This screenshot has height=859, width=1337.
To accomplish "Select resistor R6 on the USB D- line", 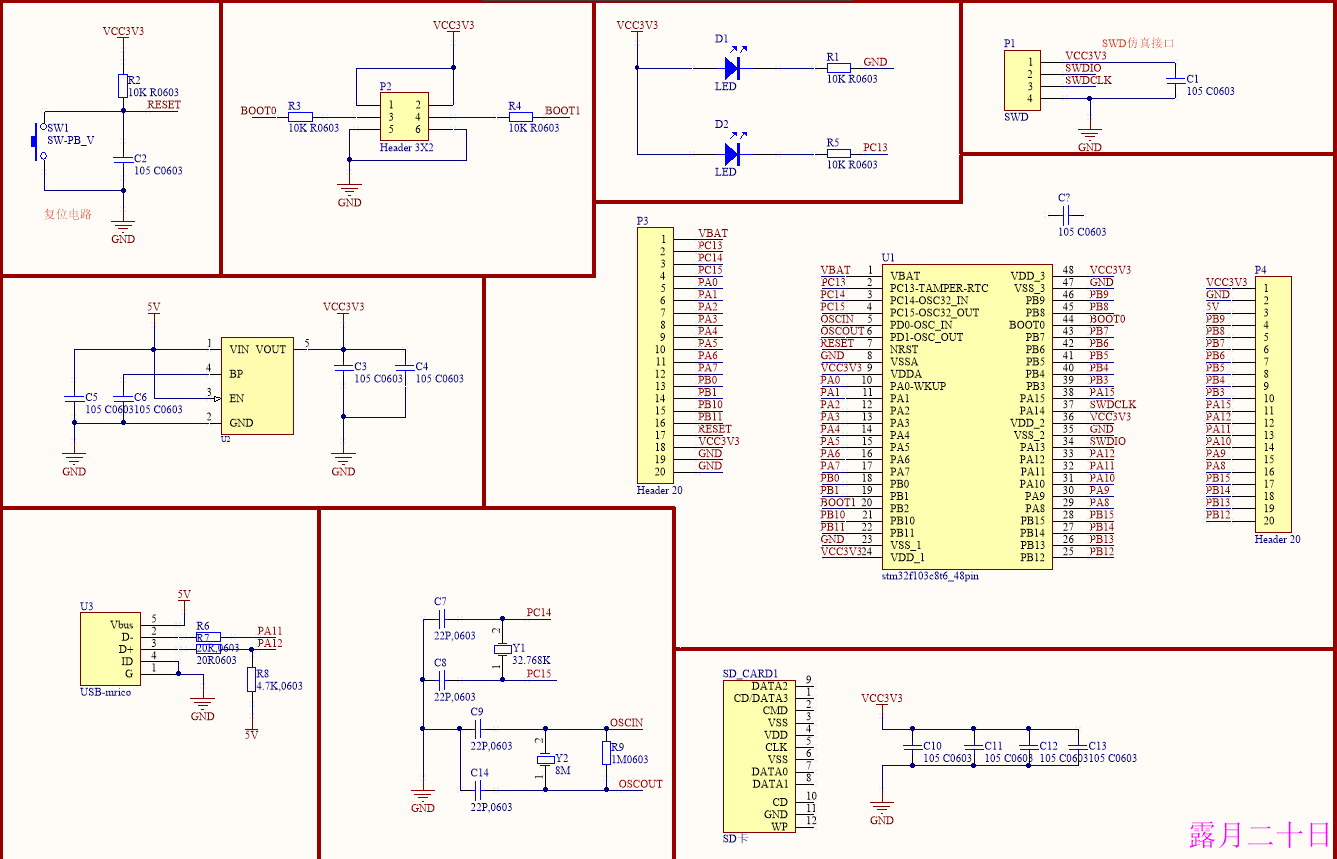I will [208, 636].
